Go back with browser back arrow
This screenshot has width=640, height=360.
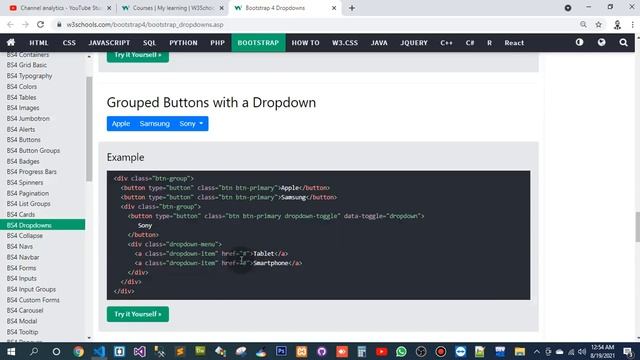(10, 24)
